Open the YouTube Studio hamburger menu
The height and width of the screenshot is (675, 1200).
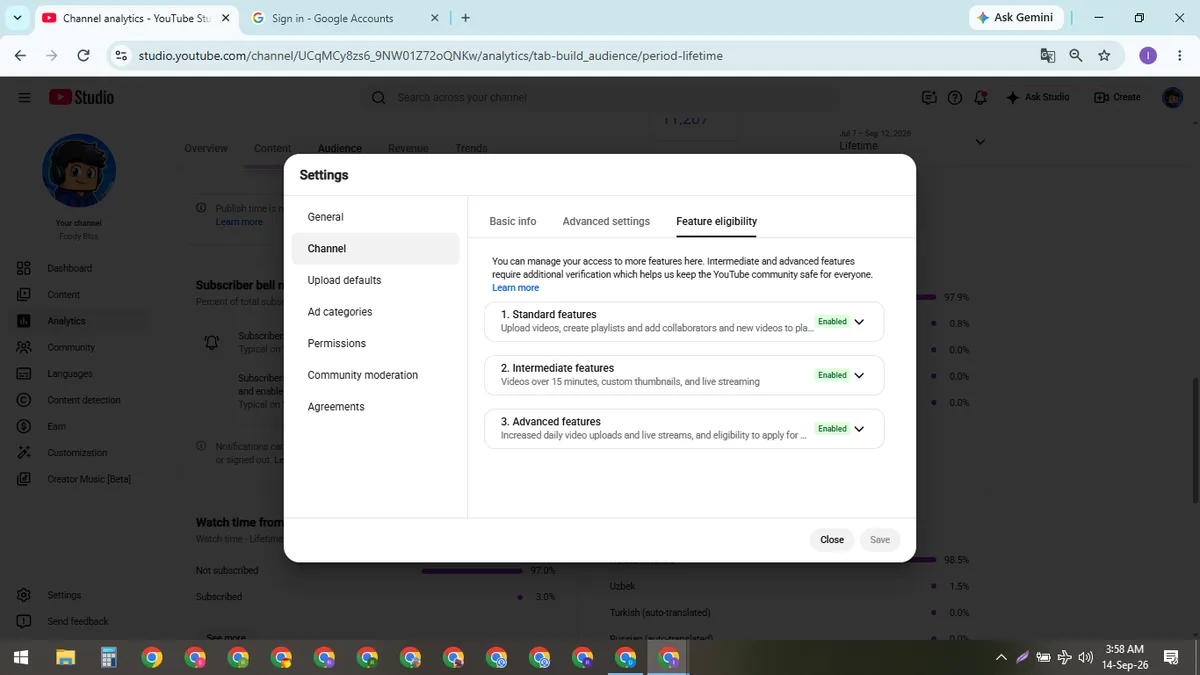(24, 97)
